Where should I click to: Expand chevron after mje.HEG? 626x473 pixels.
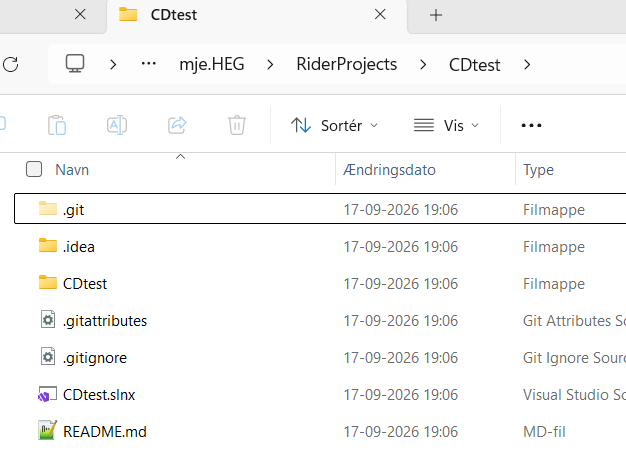pos(270,64)
